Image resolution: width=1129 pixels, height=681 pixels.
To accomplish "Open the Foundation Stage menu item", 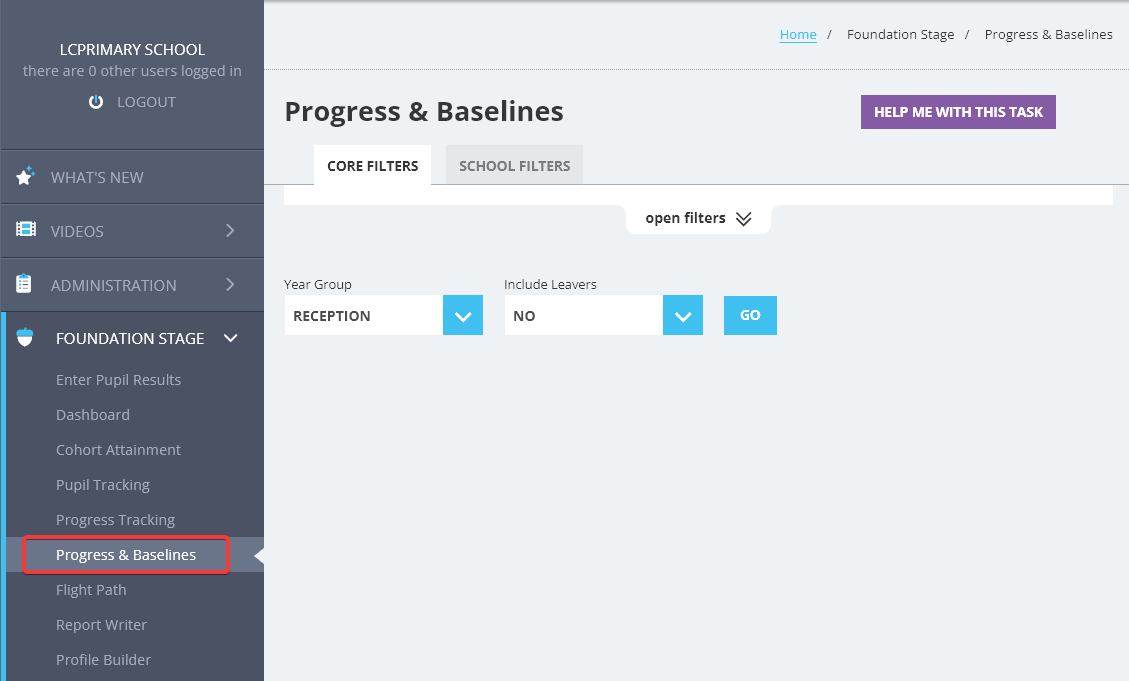I will [x=132, y=338].
